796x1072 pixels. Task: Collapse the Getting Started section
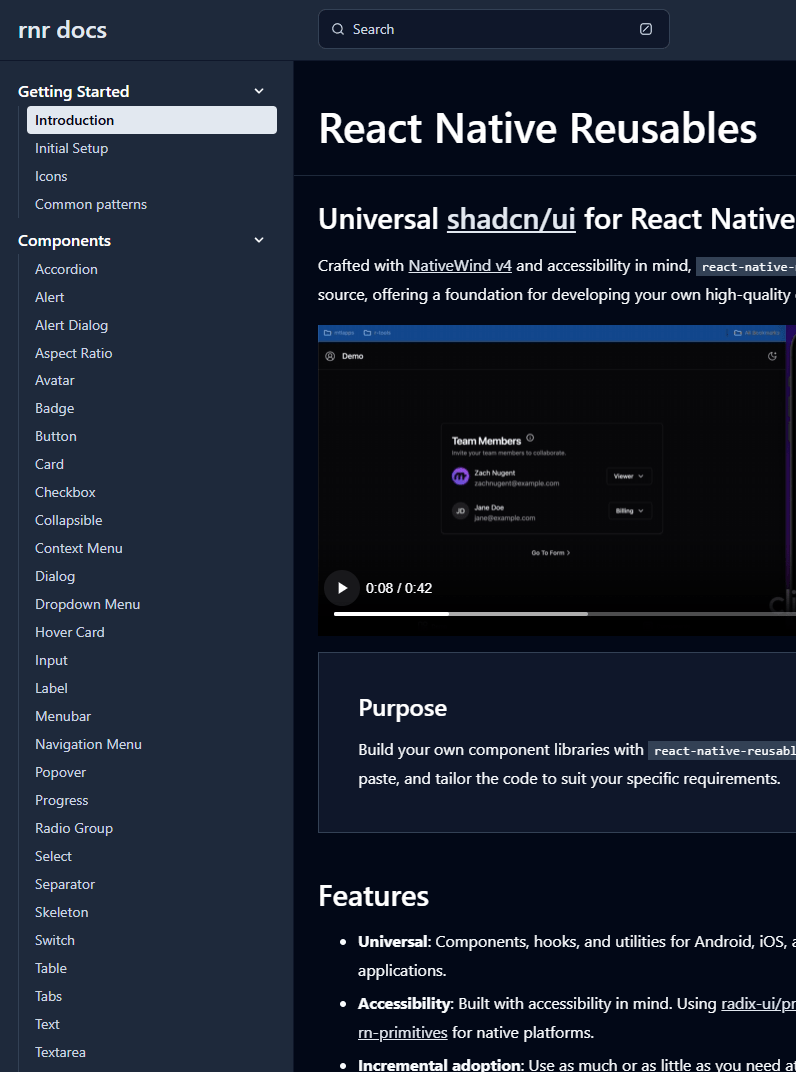[x=259, y=91]
